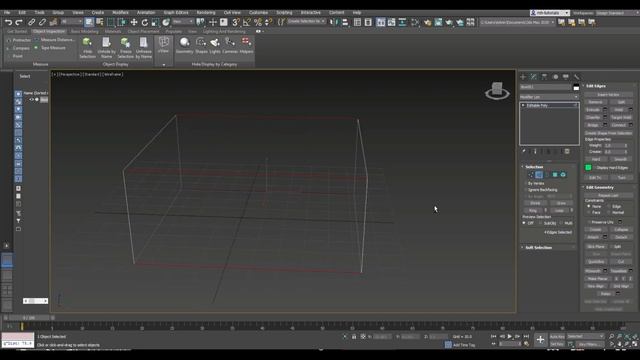Toggle the 3D Snaps icon
This screenshot has height=360, width=640.
[236, 22]
